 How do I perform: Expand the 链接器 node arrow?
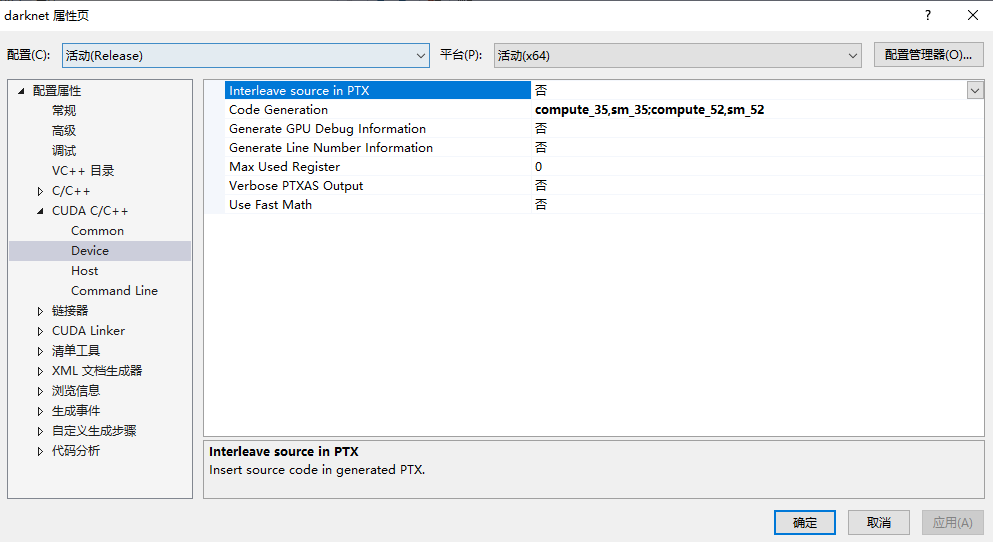[x=40, y=311]
